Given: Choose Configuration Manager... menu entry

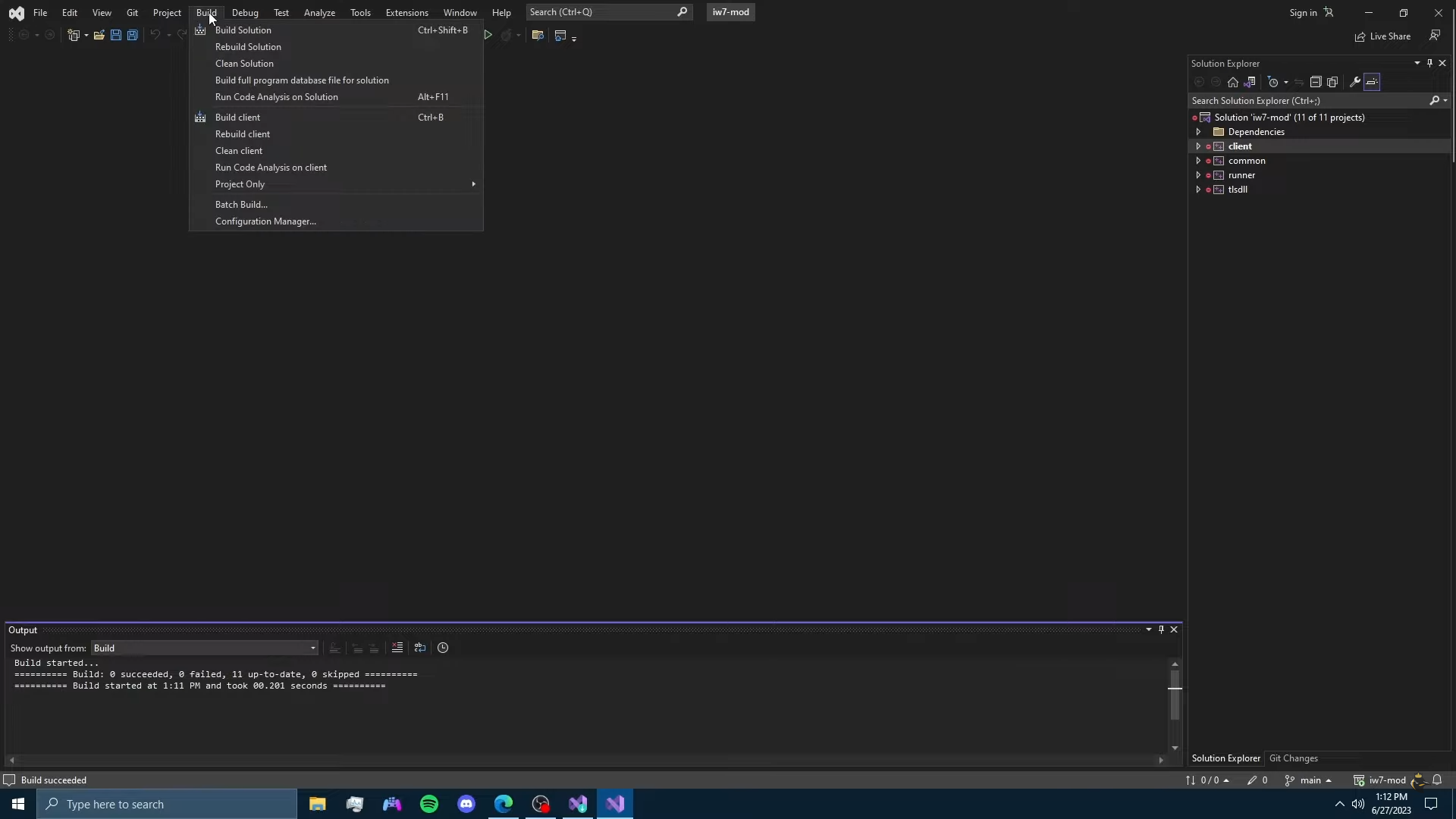Looking at the screenshot, I should [x=265, y=221].
